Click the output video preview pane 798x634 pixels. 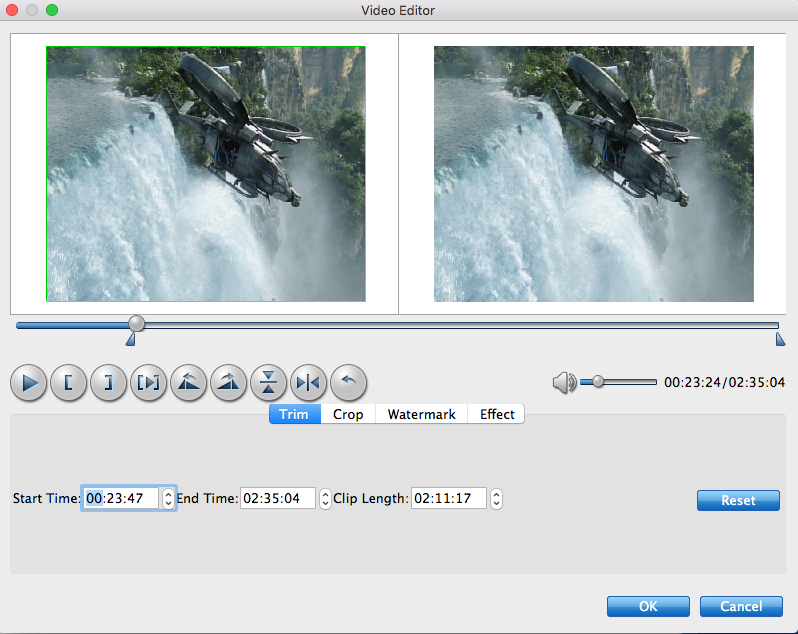[x=593, y=174]
